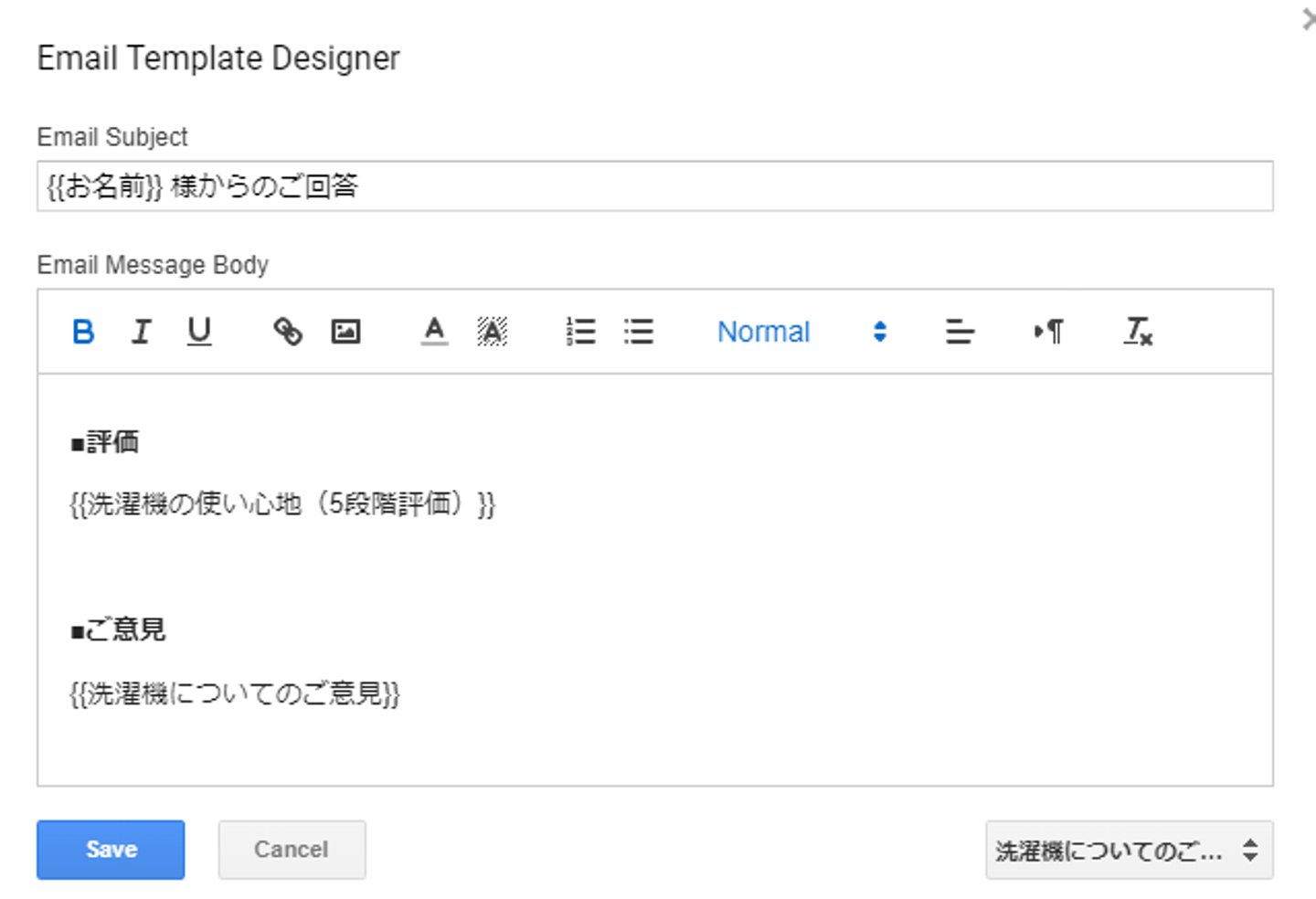Create a bulleted list
Viewport: 1316px width, 899px height.
[639, 332]
